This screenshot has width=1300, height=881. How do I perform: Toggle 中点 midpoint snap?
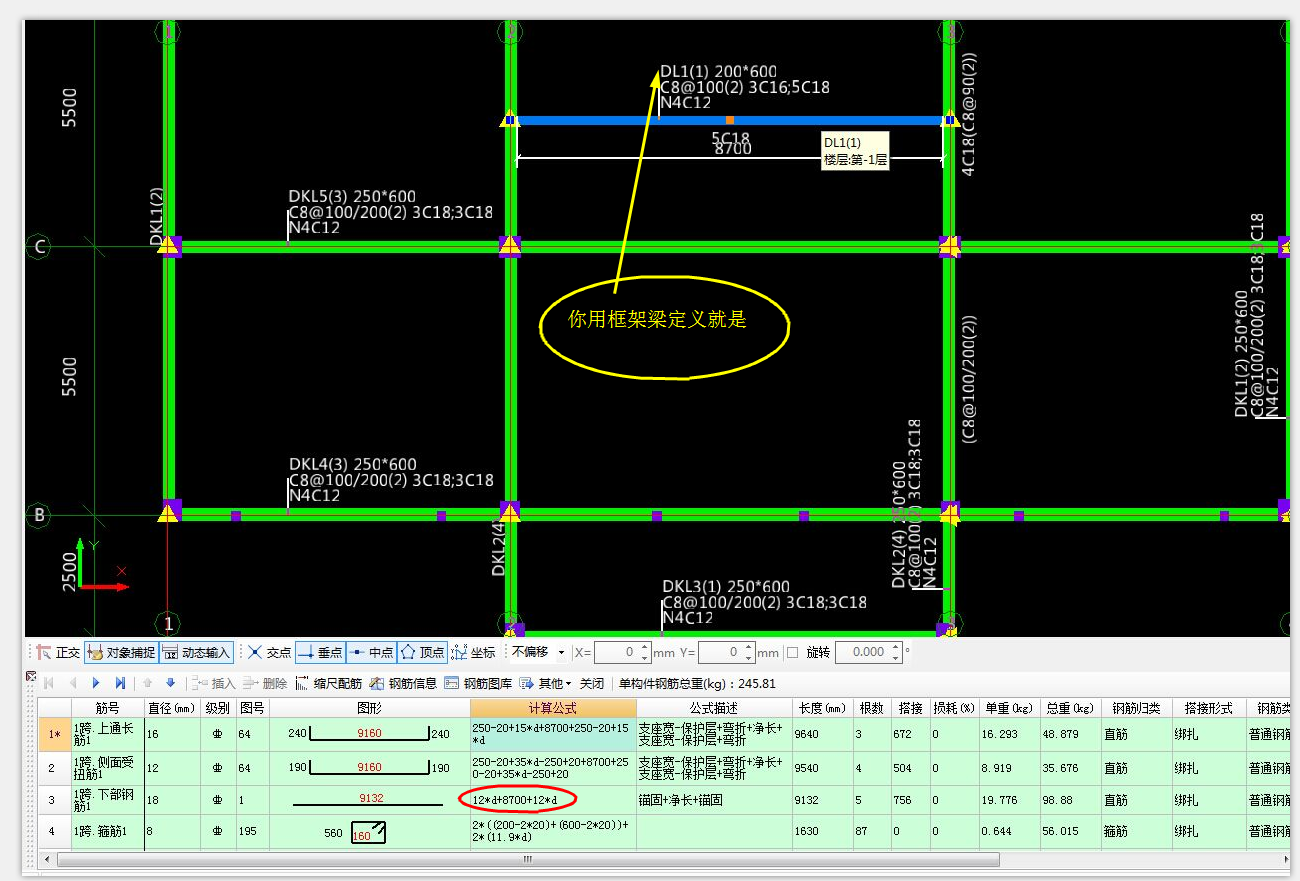point(371,652)
